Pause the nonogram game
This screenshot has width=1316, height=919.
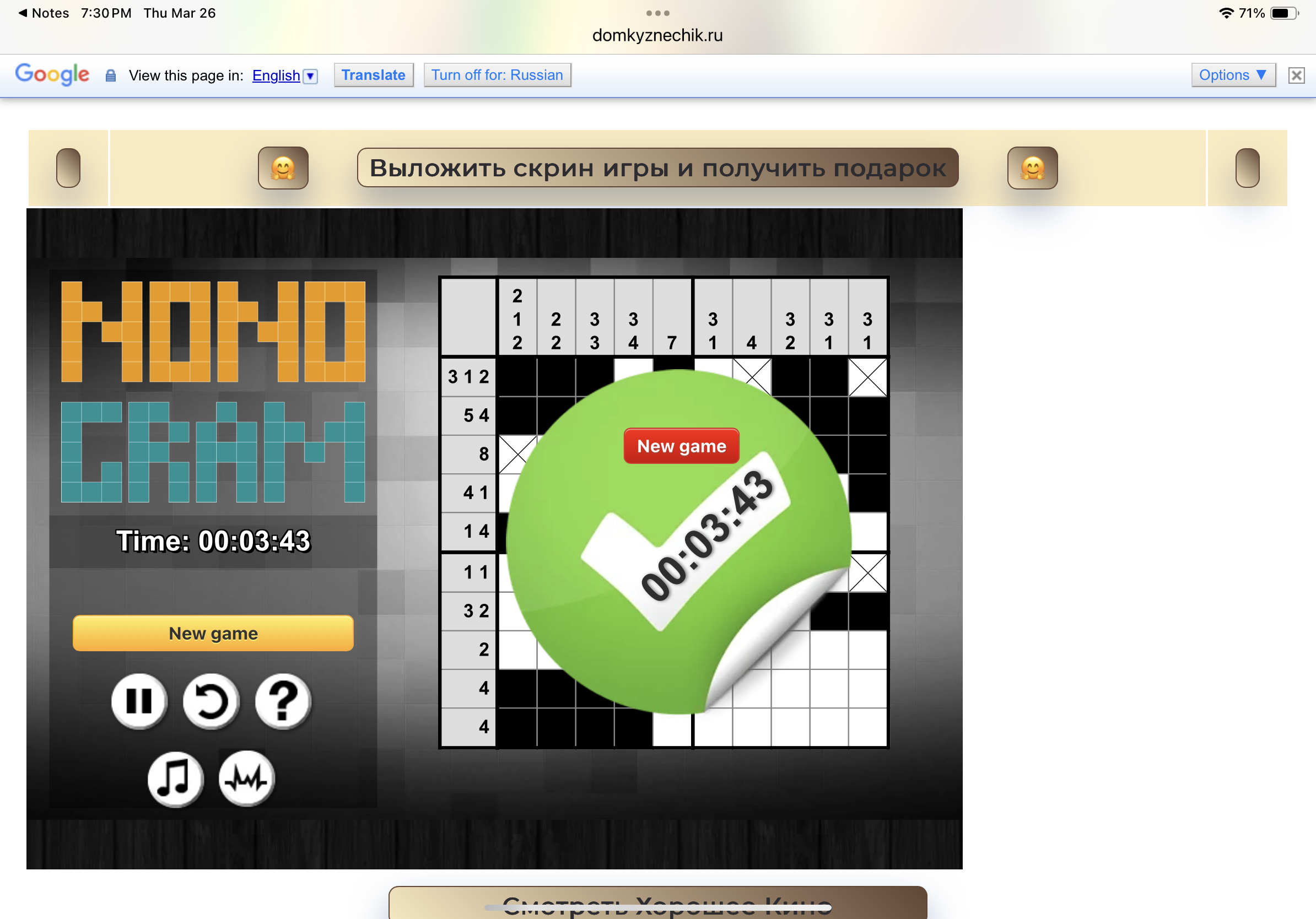(x=139, y=700)
